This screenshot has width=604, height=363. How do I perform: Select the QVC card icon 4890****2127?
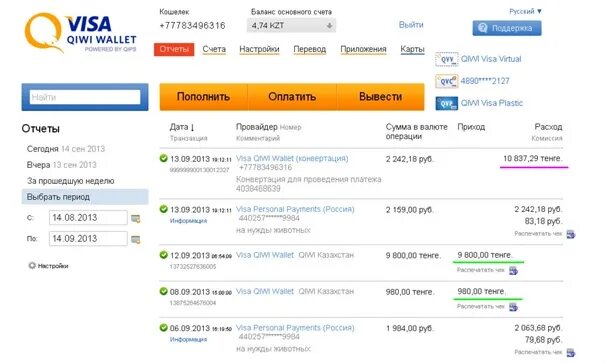[446, 81]
